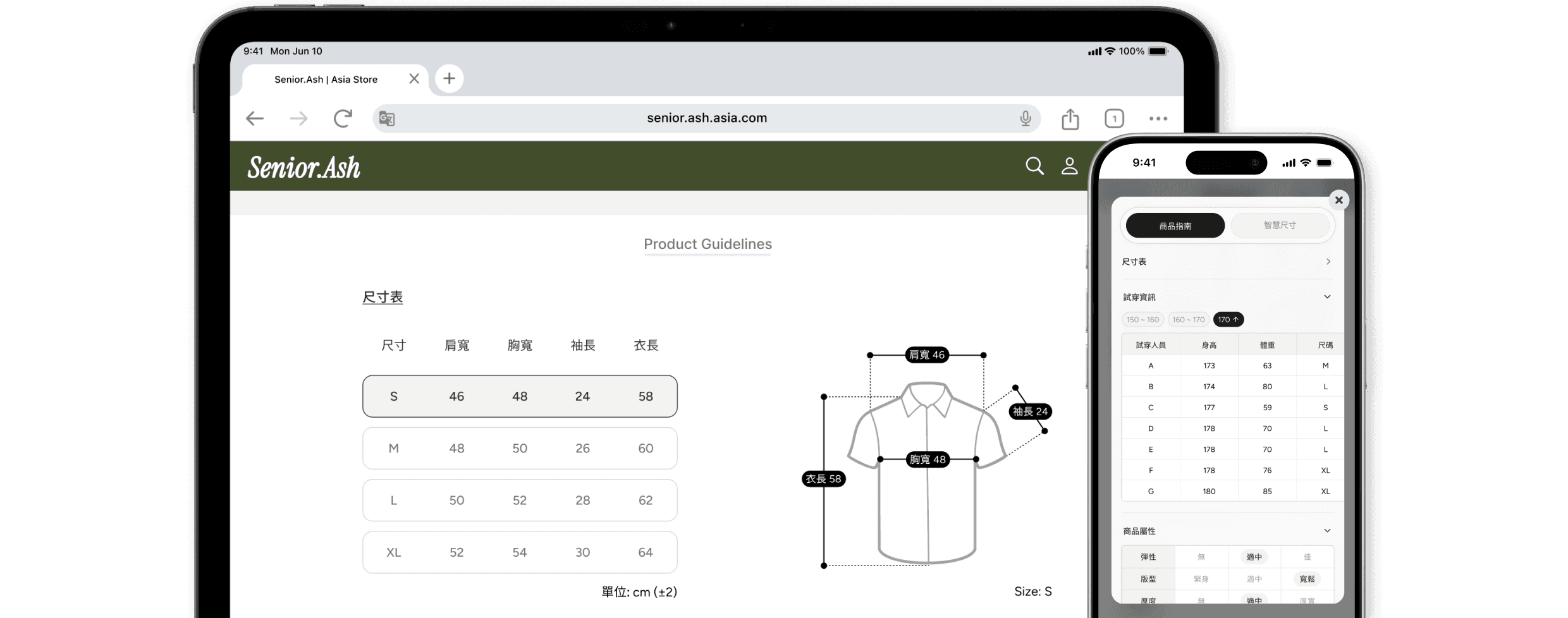Image resolution: width=1568 pixels, height=618 pixels.
Task: Select the 160 ~ 170 height filter
Action: click(x=1188, y=320)
